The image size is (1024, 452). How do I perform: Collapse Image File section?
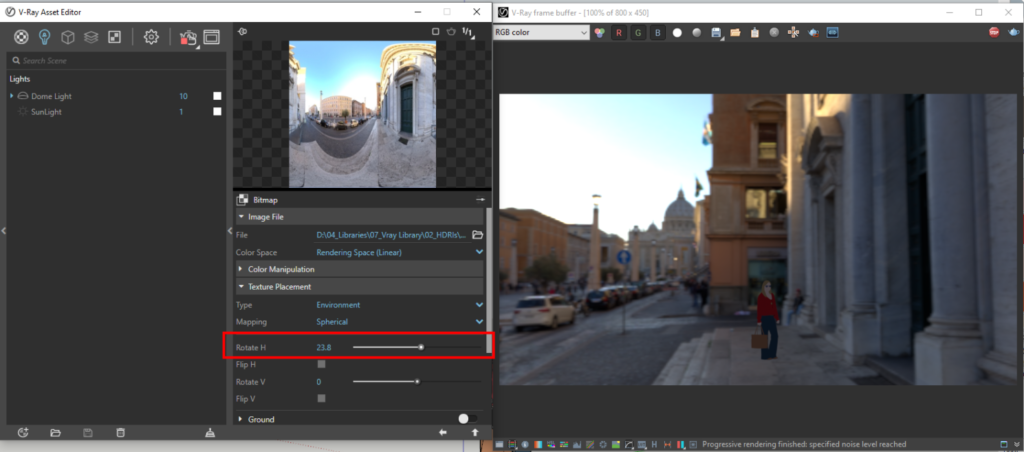pyautogui.click(x=359, y=217)
